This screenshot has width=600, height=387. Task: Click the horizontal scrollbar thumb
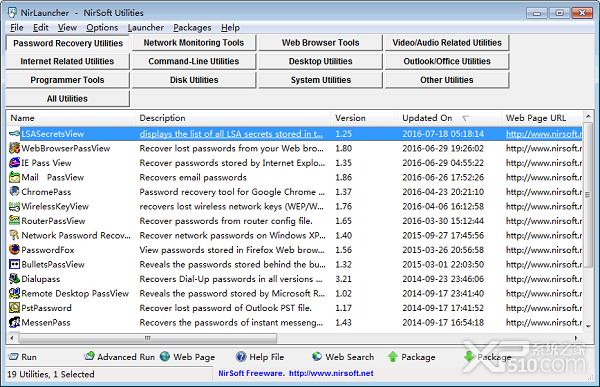[148, 338]
